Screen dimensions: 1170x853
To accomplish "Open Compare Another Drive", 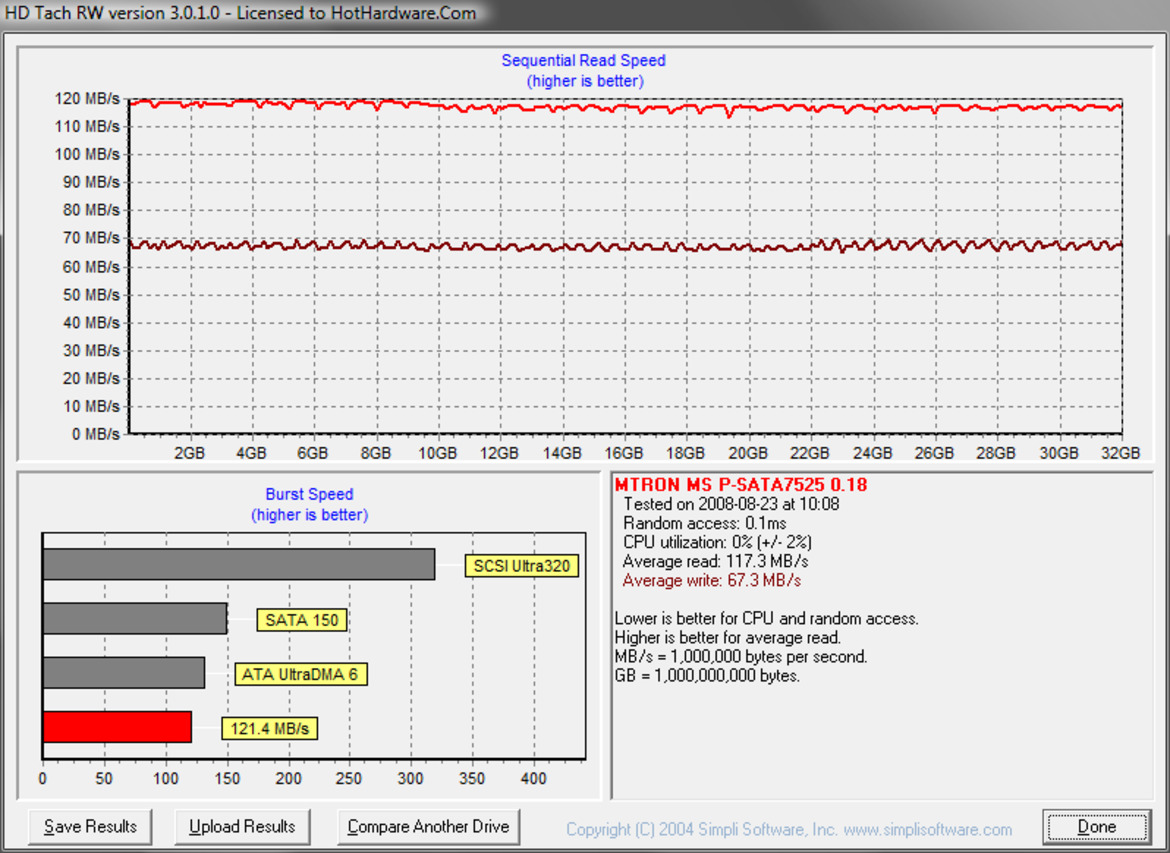I will [428, 827].
